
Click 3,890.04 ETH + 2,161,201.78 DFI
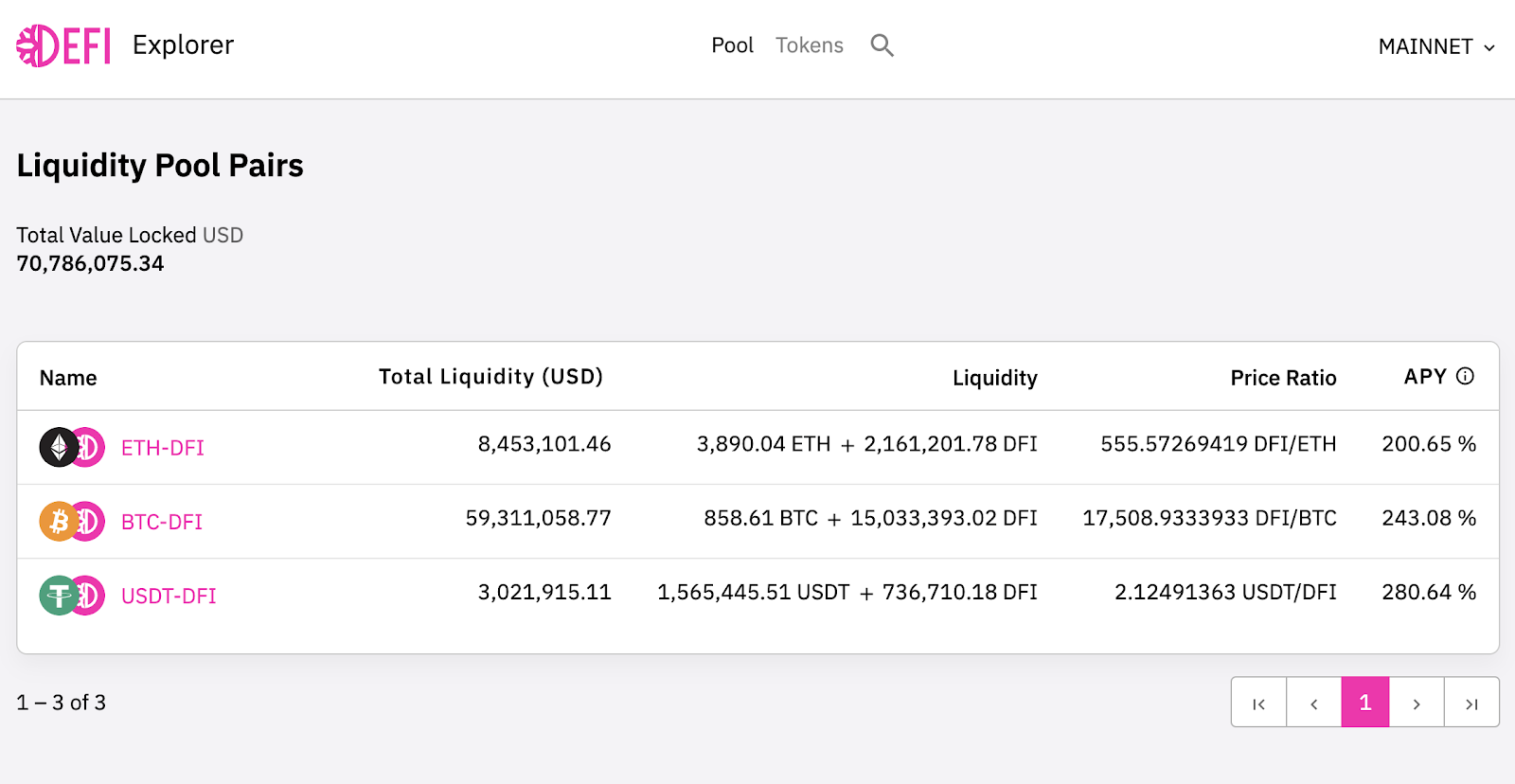pos(867,444)
